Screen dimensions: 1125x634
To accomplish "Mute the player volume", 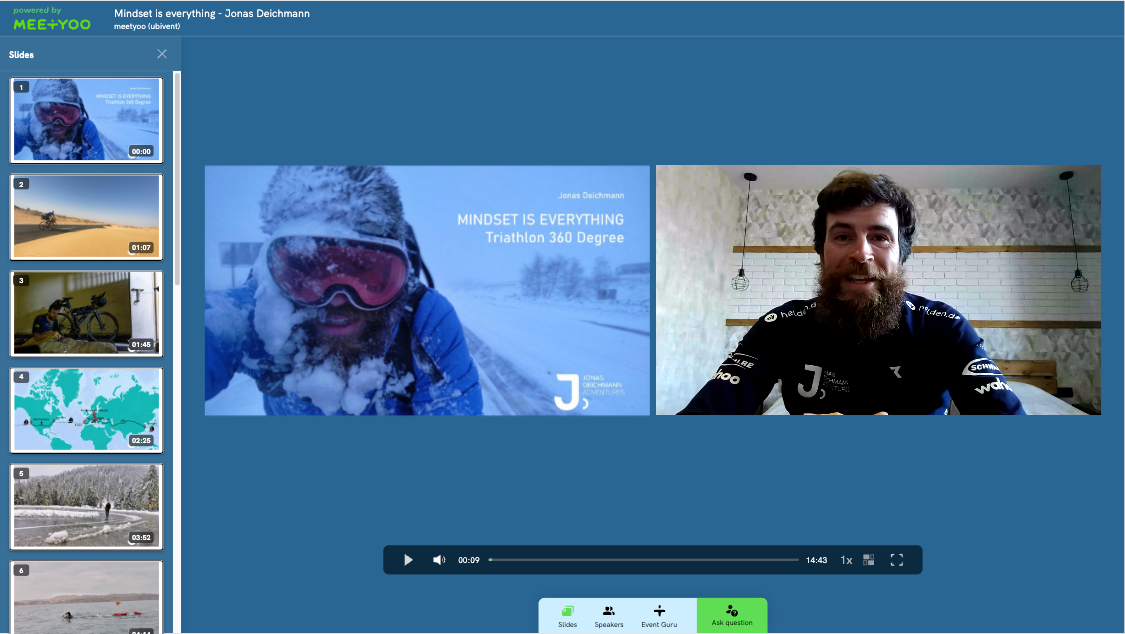I will pyautogui.click(x=439, y=560).
